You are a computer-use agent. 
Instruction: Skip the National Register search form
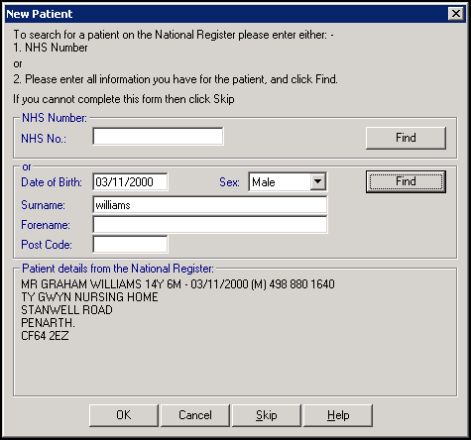266,415
